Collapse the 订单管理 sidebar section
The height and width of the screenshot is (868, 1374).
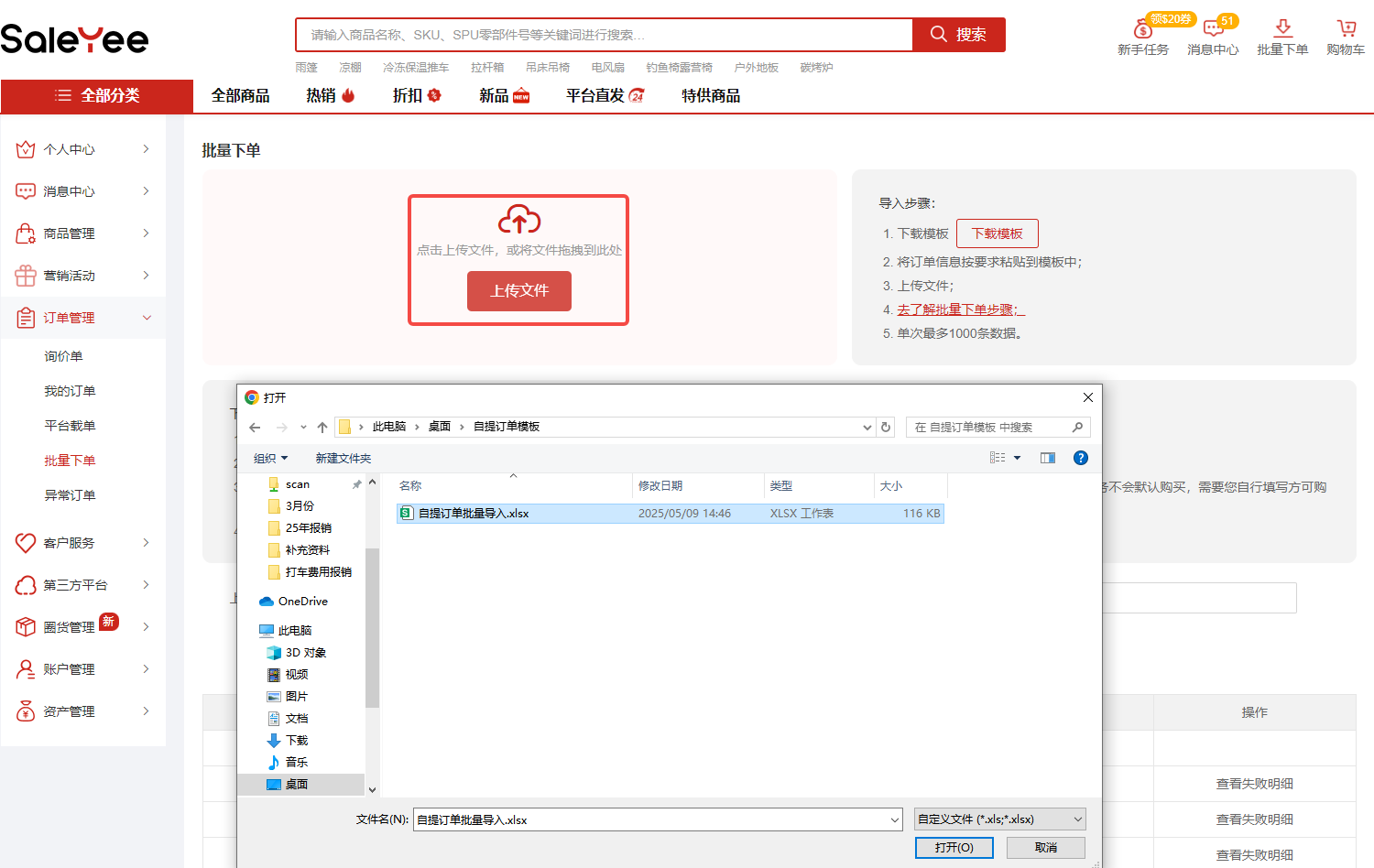(147, 318)
